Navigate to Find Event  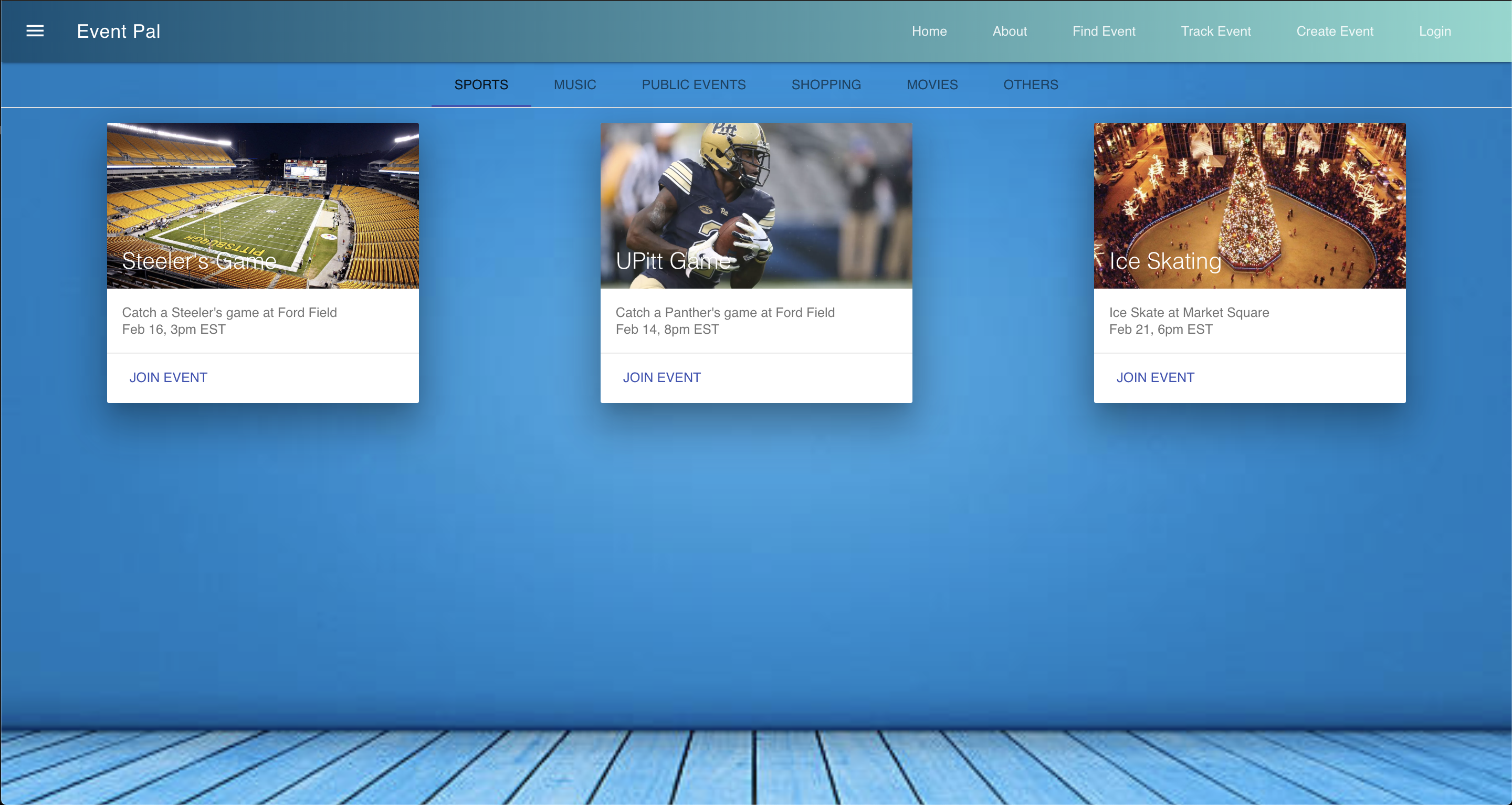[x=1104, y=31]
